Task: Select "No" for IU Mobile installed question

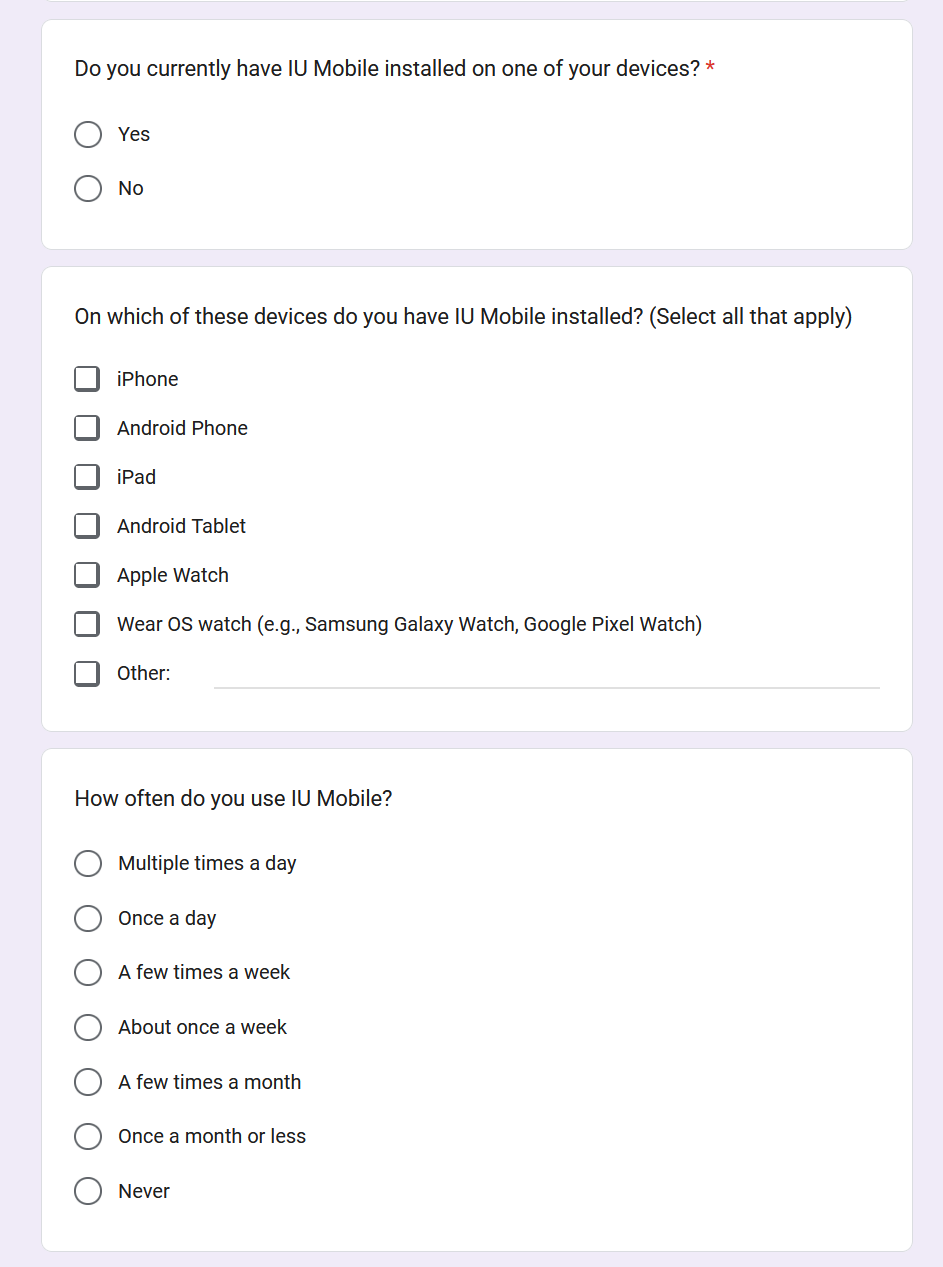Action: [88, 188]
